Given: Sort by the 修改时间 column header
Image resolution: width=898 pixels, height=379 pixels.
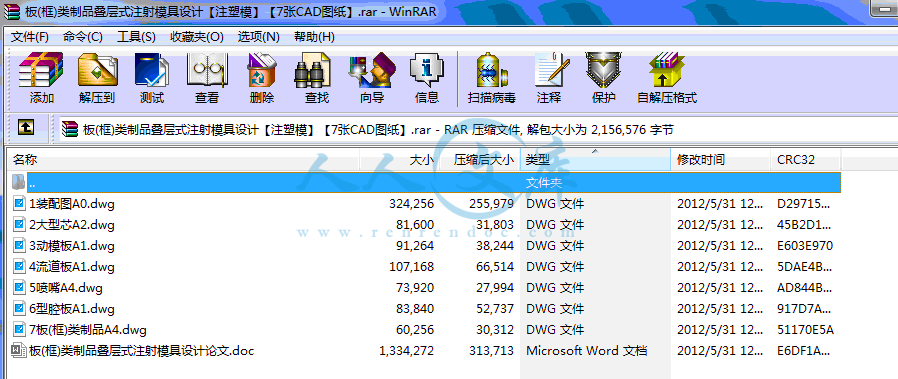Looking at the screenshot, I should [x=720, y=159].
